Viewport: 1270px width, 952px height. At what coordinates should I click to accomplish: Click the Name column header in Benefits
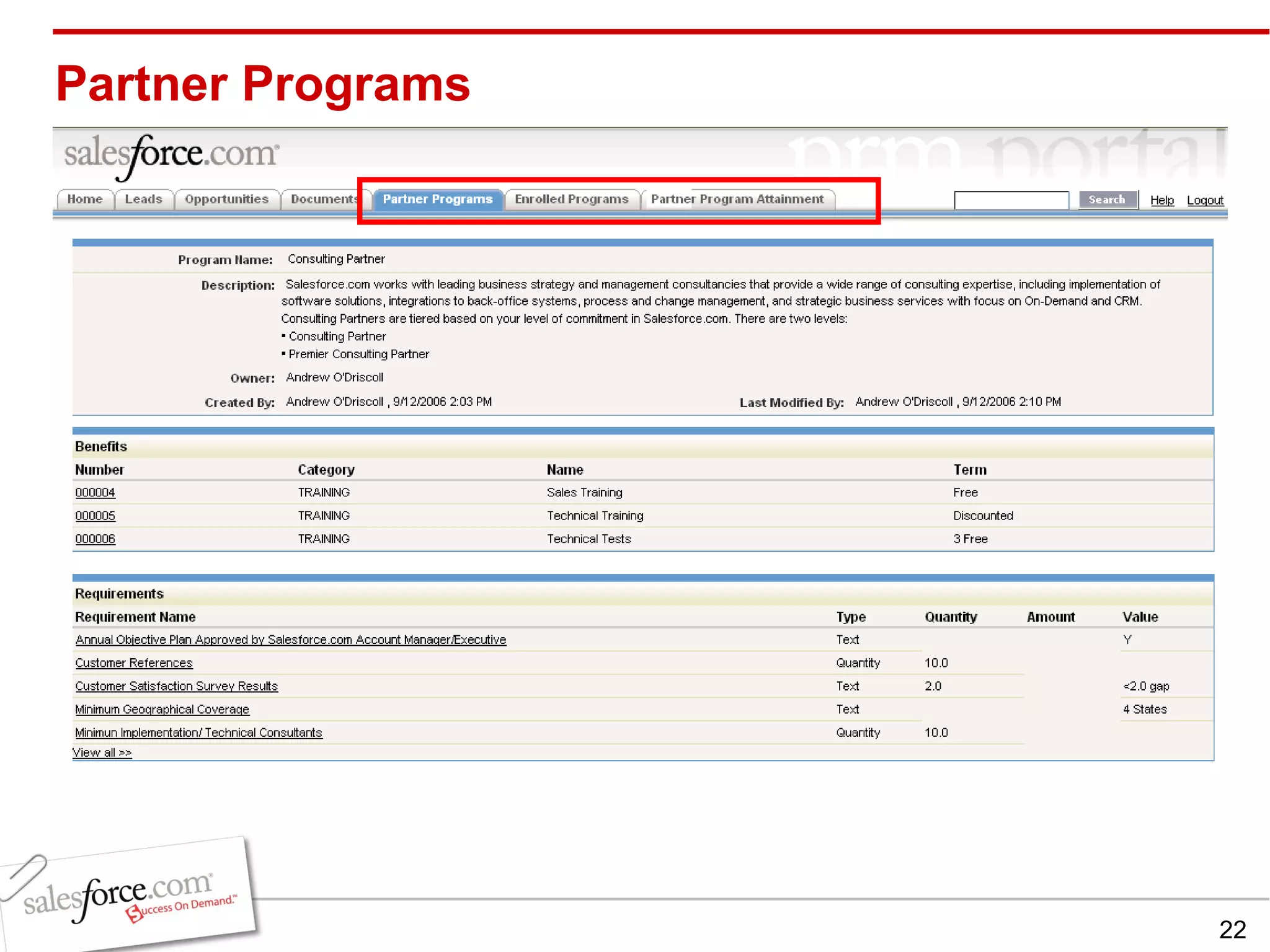[565, 470]
